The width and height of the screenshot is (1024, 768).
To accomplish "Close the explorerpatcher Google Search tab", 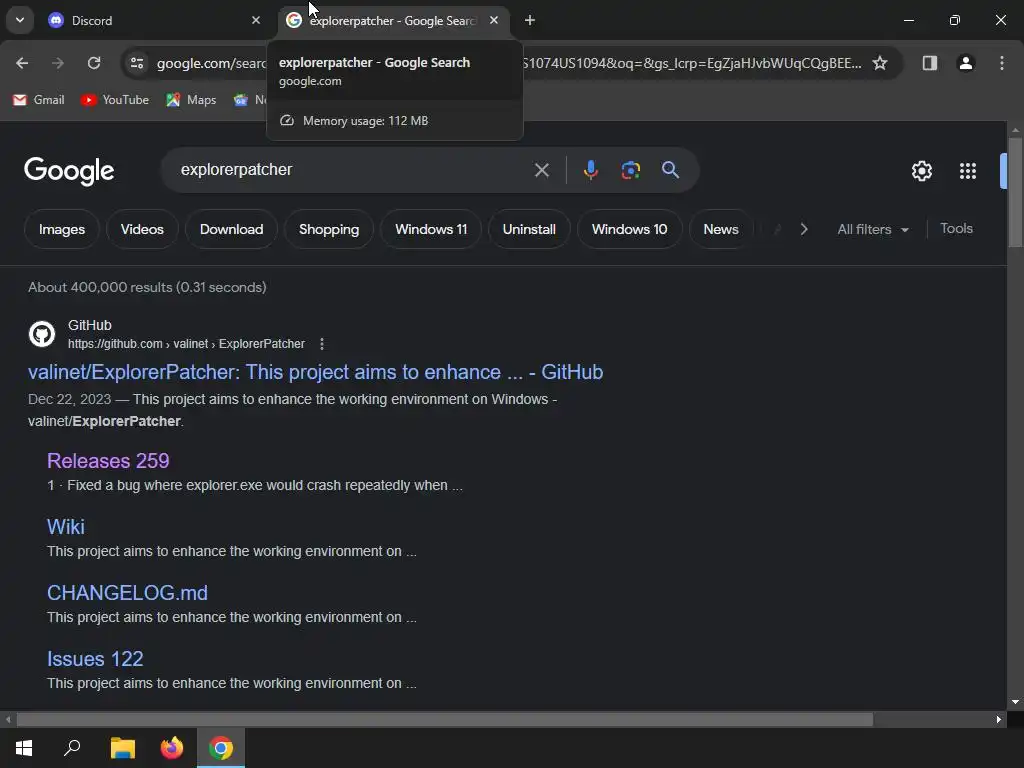I will tap(494, 20).
